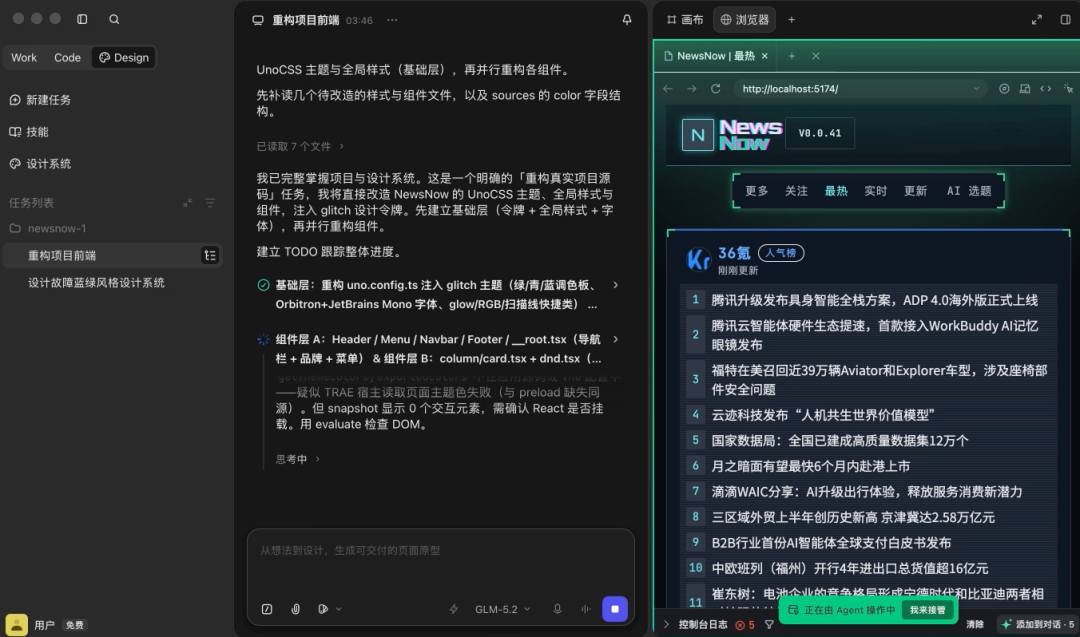
Task: Open the task title three-dot menu
Action: point(392,20)
